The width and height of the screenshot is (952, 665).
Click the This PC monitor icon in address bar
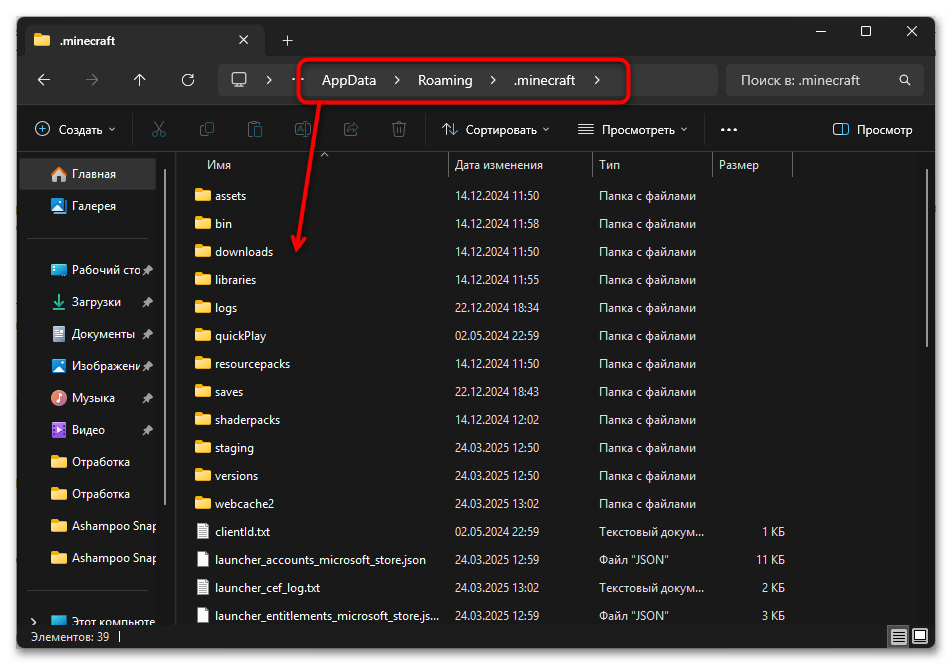click(239, 80)
